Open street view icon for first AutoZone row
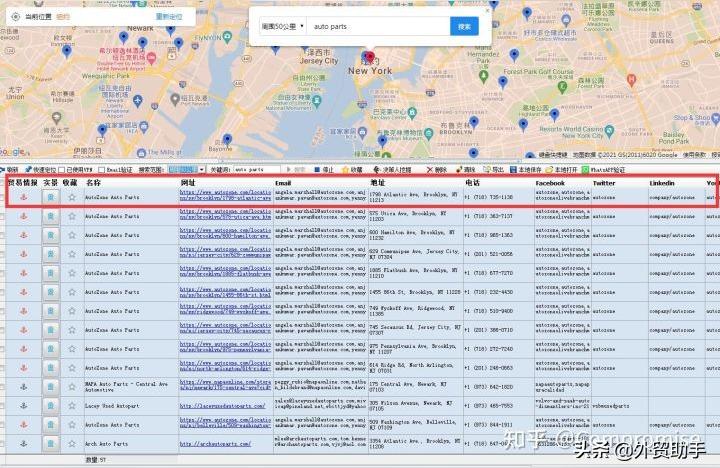Screen dimensions: 720x468 coord(51,198)
